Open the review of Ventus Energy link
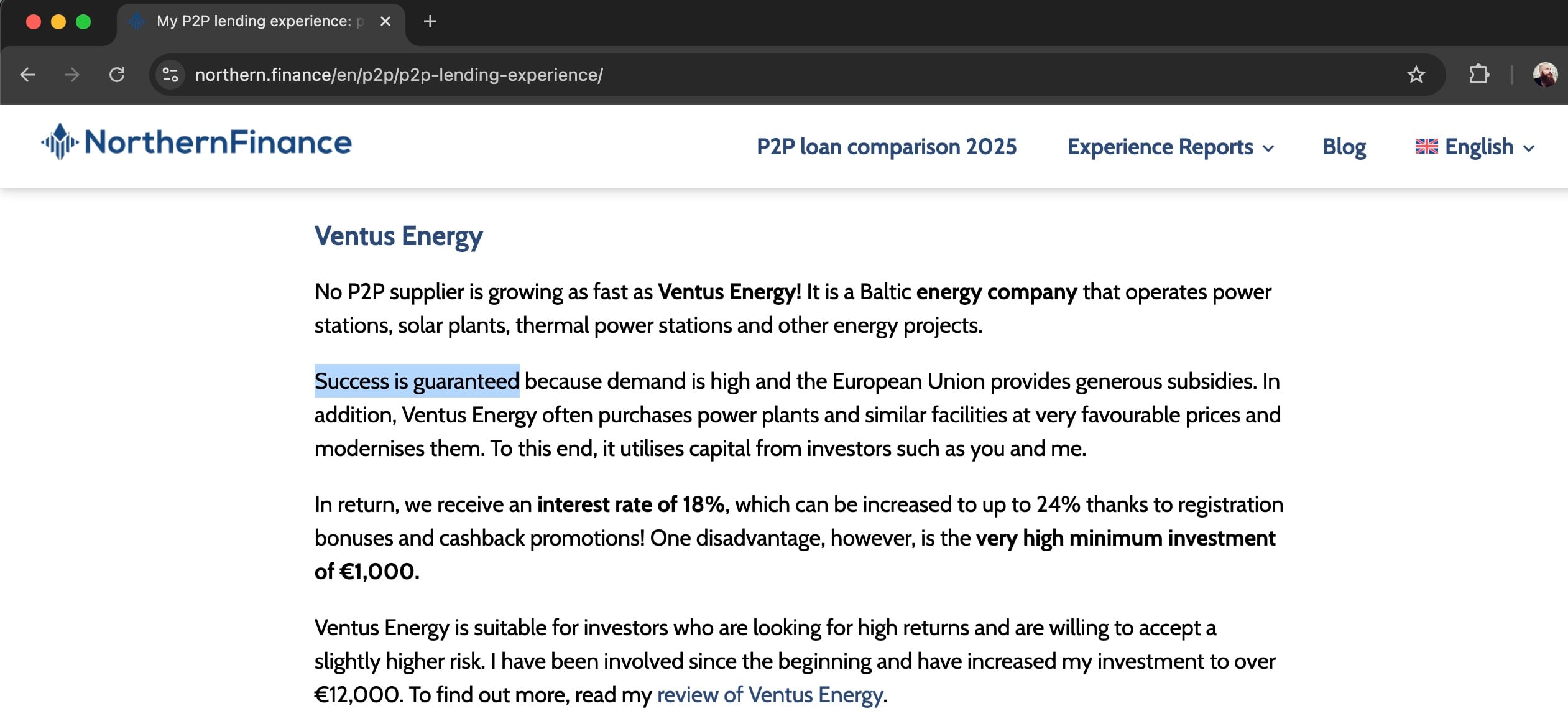Viewport: 1568px width, 716px height. coord(769,694)
